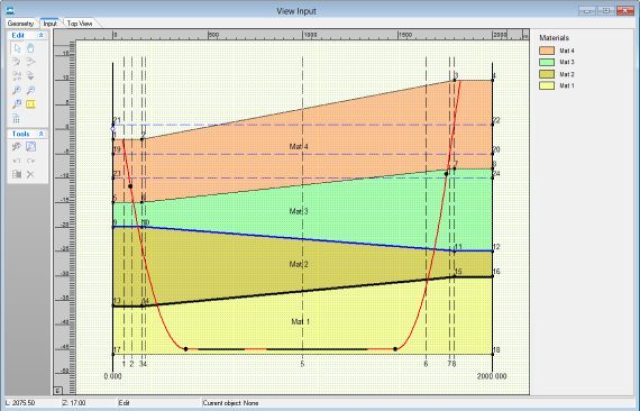Choose the zoom in magnifier tool
The height and width of the screenshot is (411, 640).
17,90
